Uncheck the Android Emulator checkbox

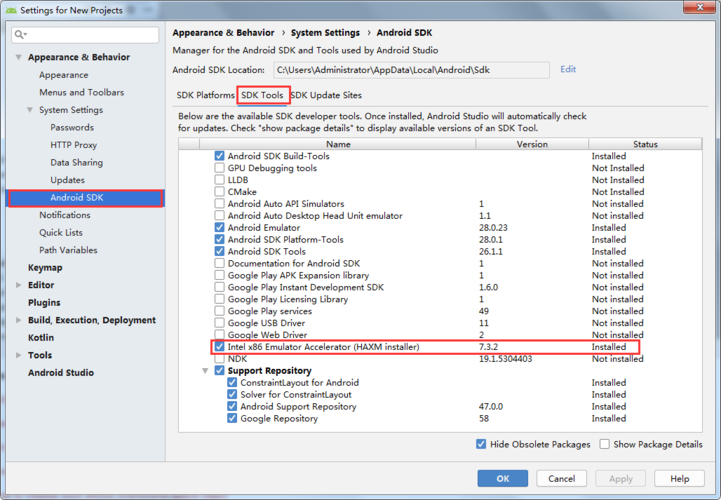219,228
